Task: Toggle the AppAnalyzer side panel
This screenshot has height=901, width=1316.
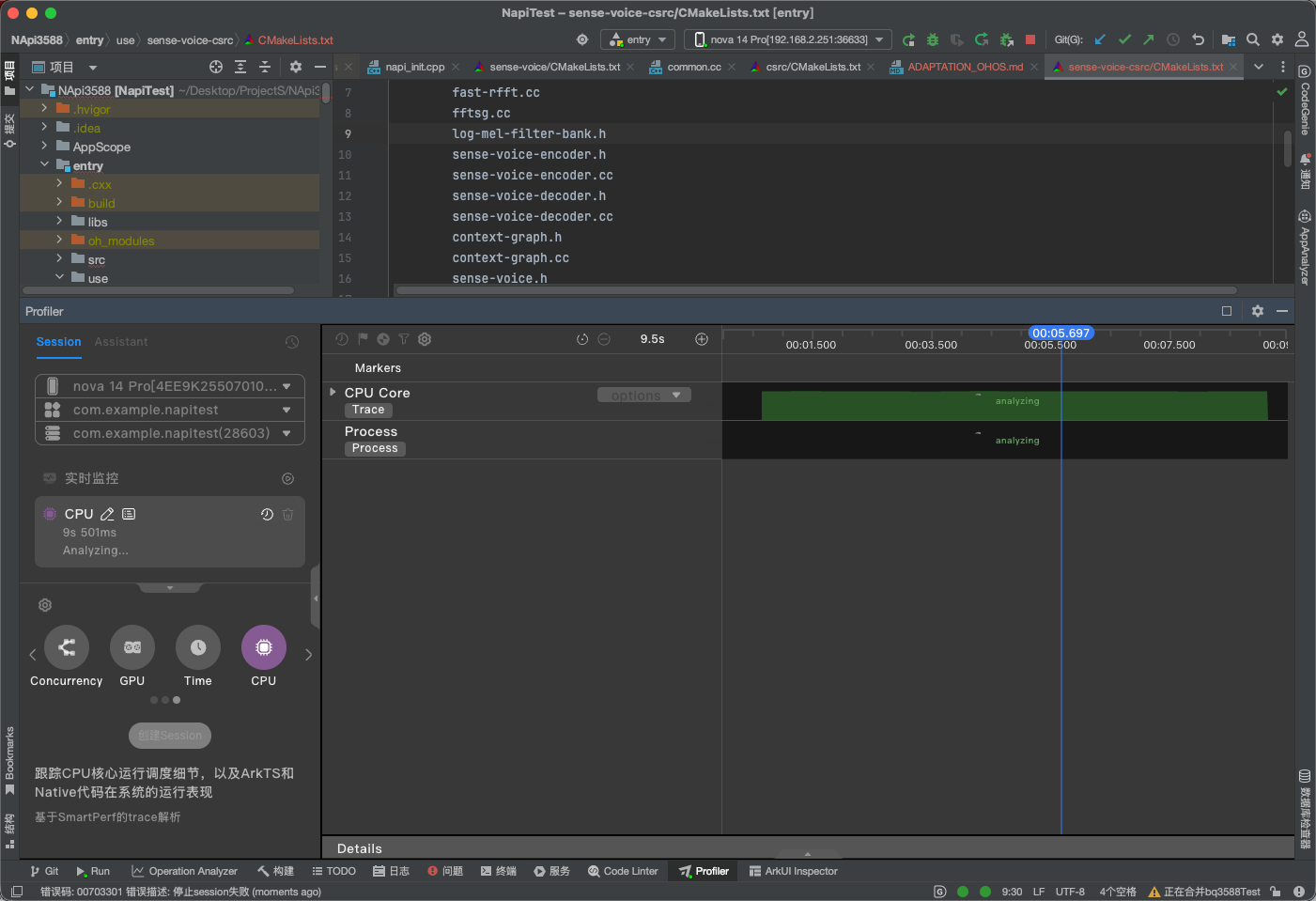Action: tap(1305, 248)
